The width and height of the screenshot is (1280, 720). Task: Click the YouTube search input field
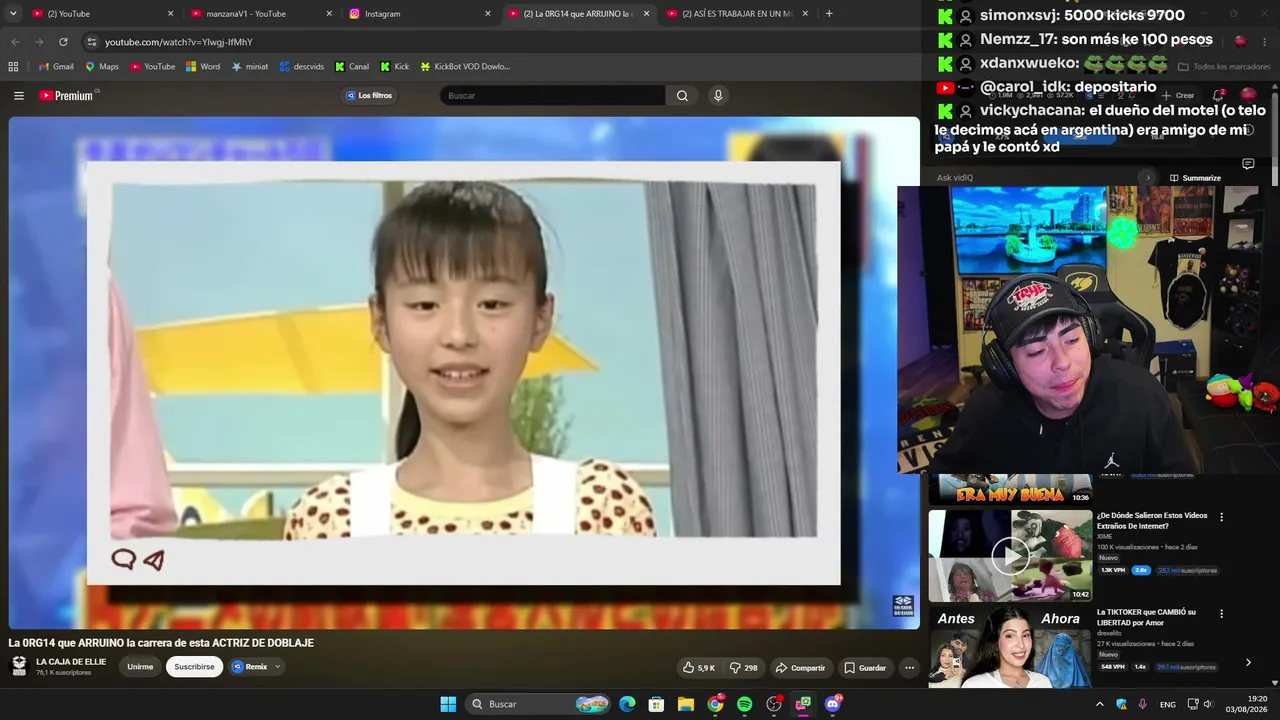click(x=552, y=96)
